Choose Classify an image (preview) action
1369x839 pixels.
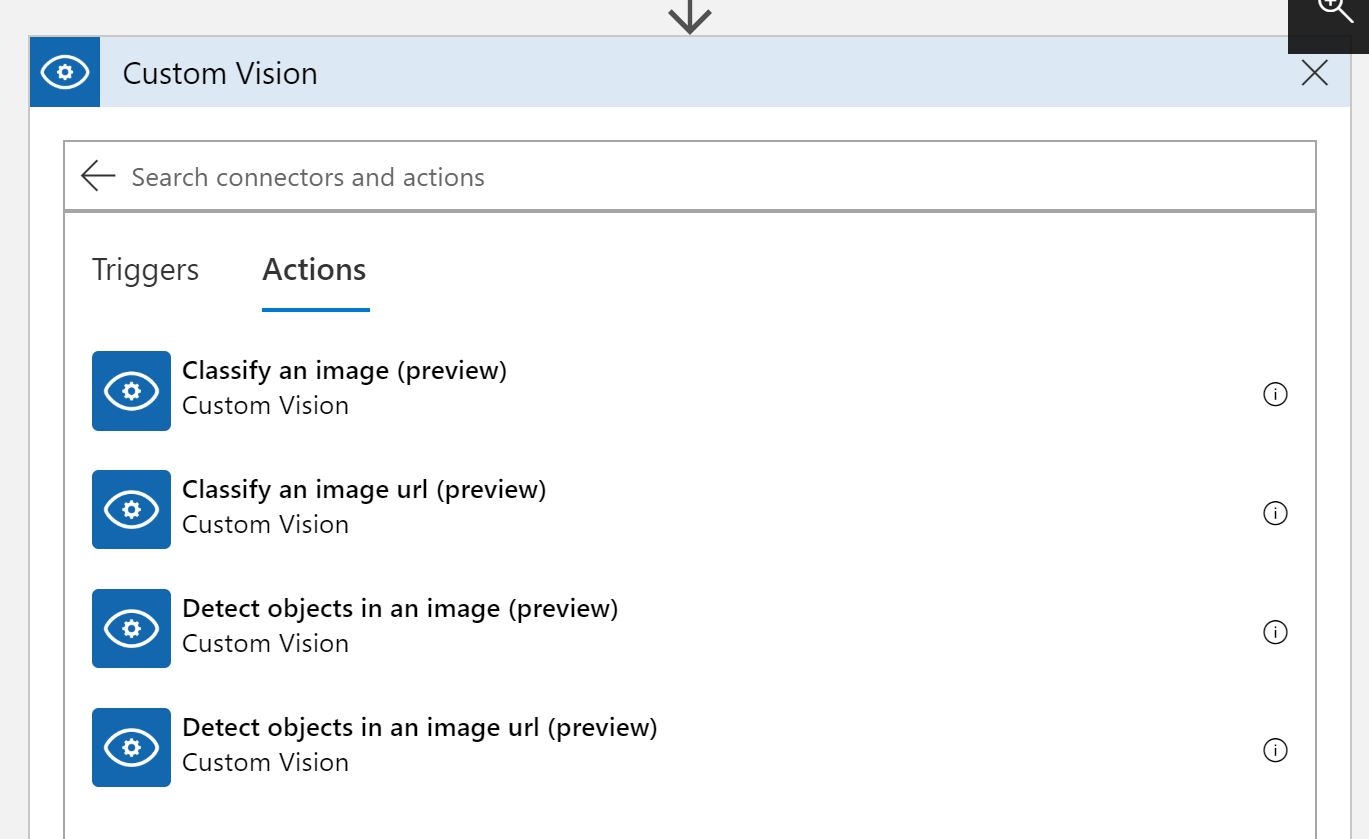click(x=344, y=371)
